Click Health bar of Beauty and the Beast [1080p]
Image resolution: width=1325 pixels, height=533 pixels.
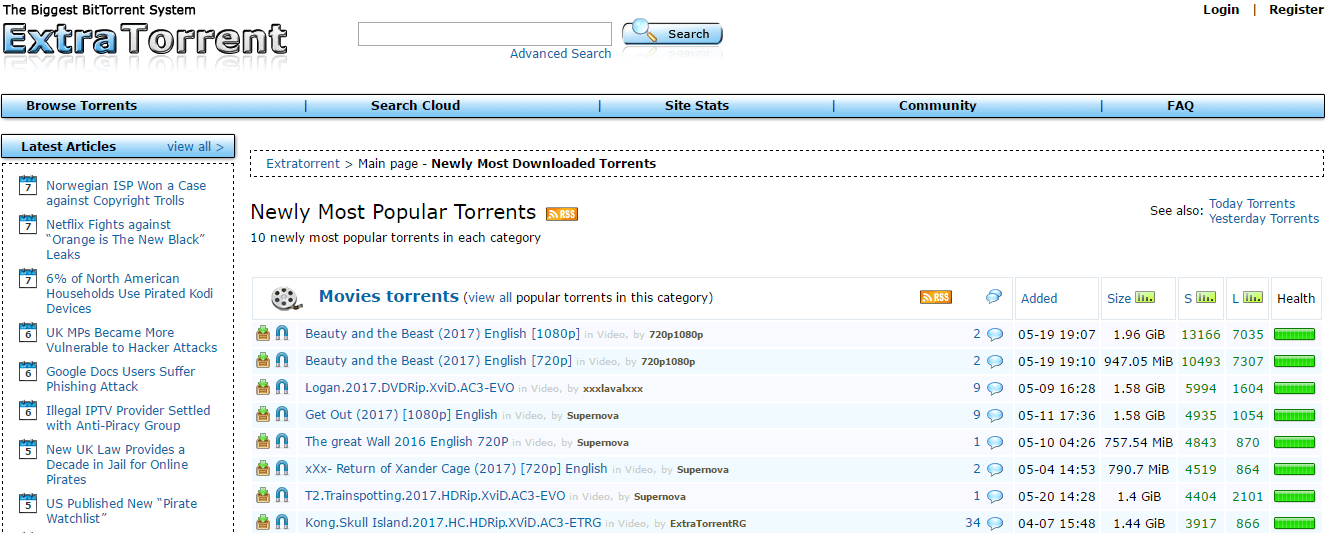[1294, 334]
